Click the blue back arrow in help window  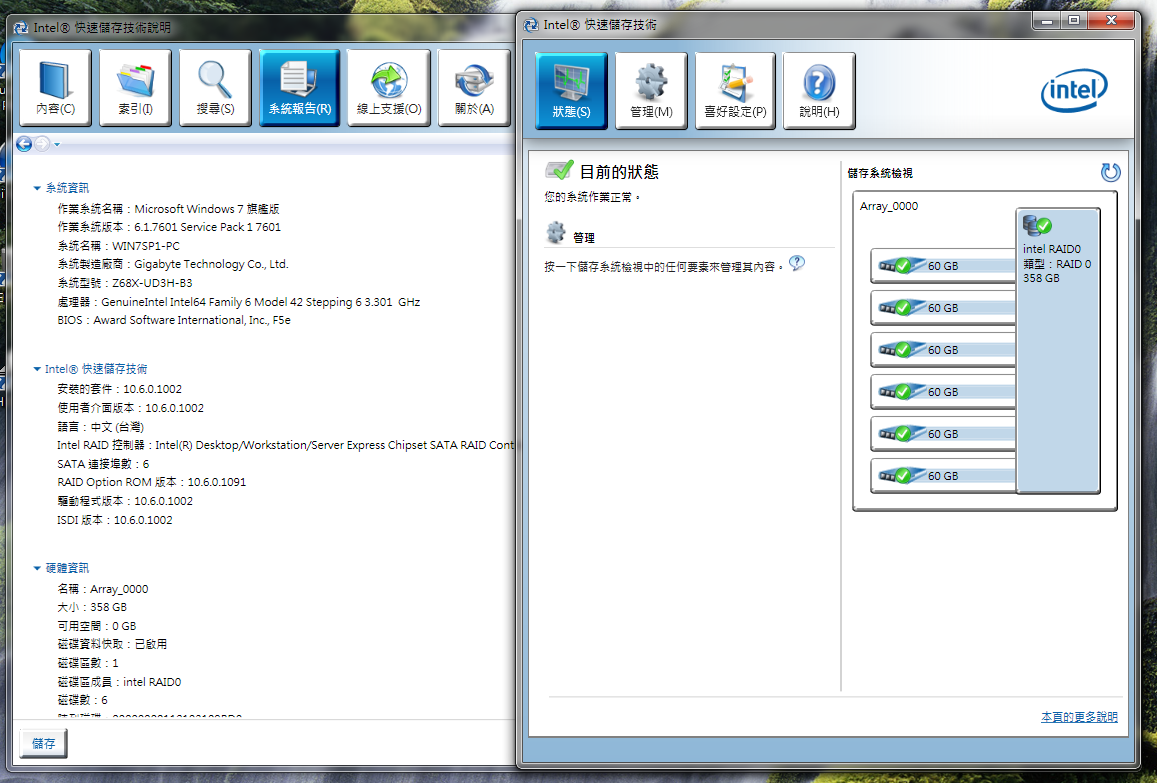pyautogui.click(x=24, y=144)
